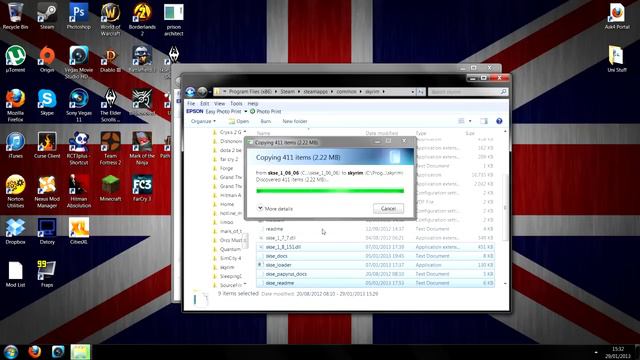This screenshot has height=360, width=640.
Task: Click the Explorer search box
Action: tap(468, 92)
